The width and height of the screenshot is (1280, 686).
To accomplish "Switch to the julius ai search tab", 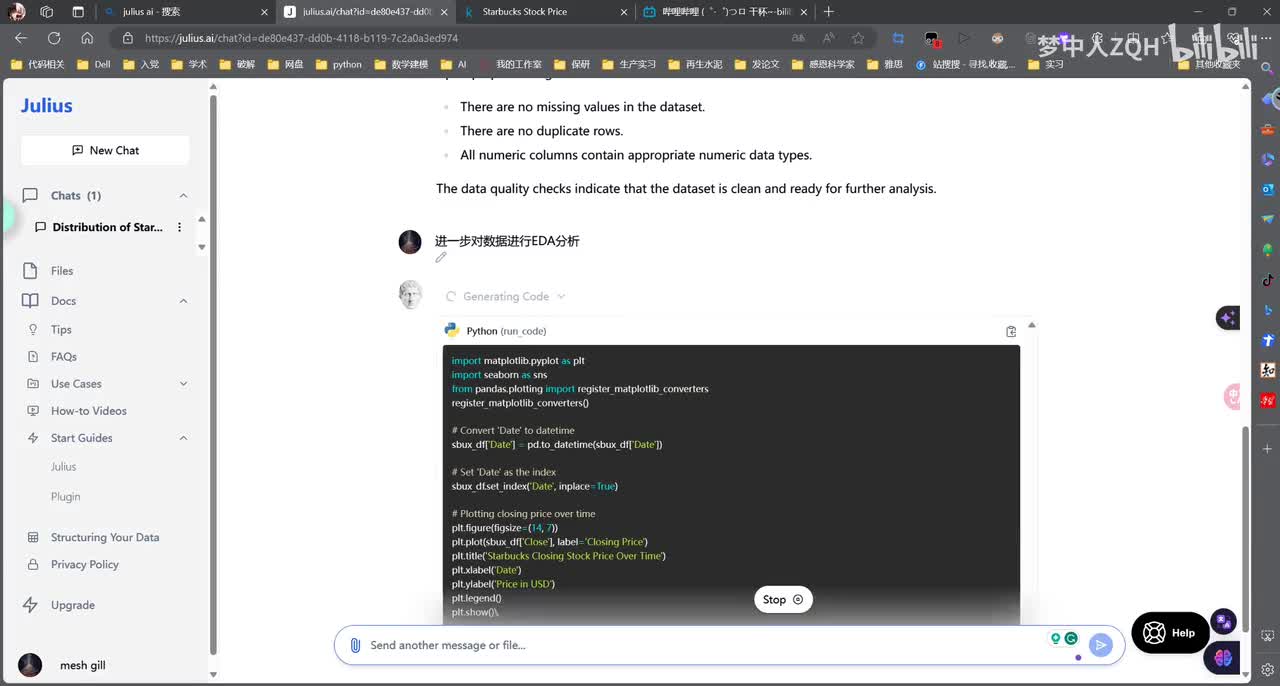I will (x=185, y=12).
